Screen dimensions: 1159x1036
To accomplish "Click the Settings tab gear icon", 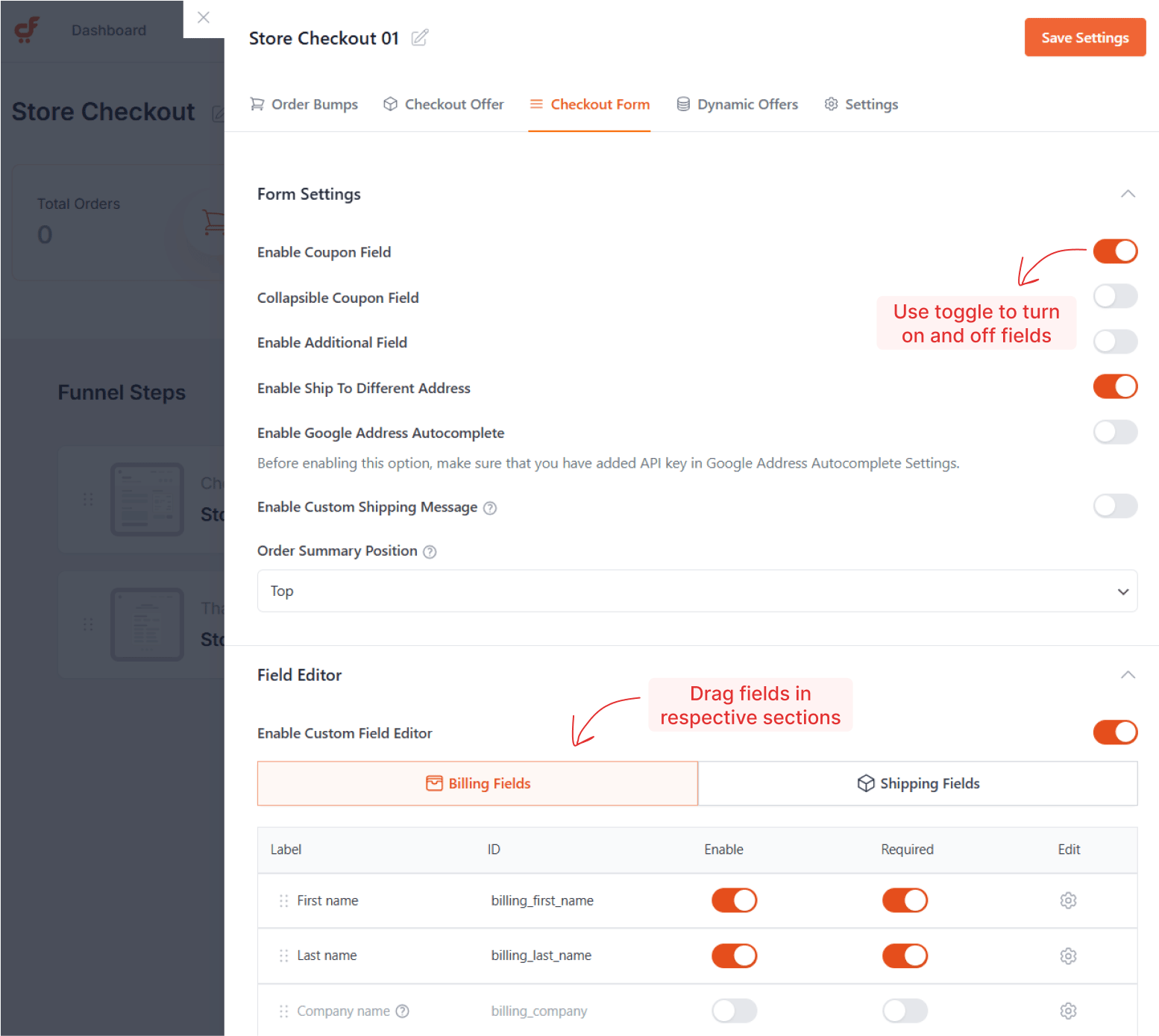I will (x=831, y=104).
